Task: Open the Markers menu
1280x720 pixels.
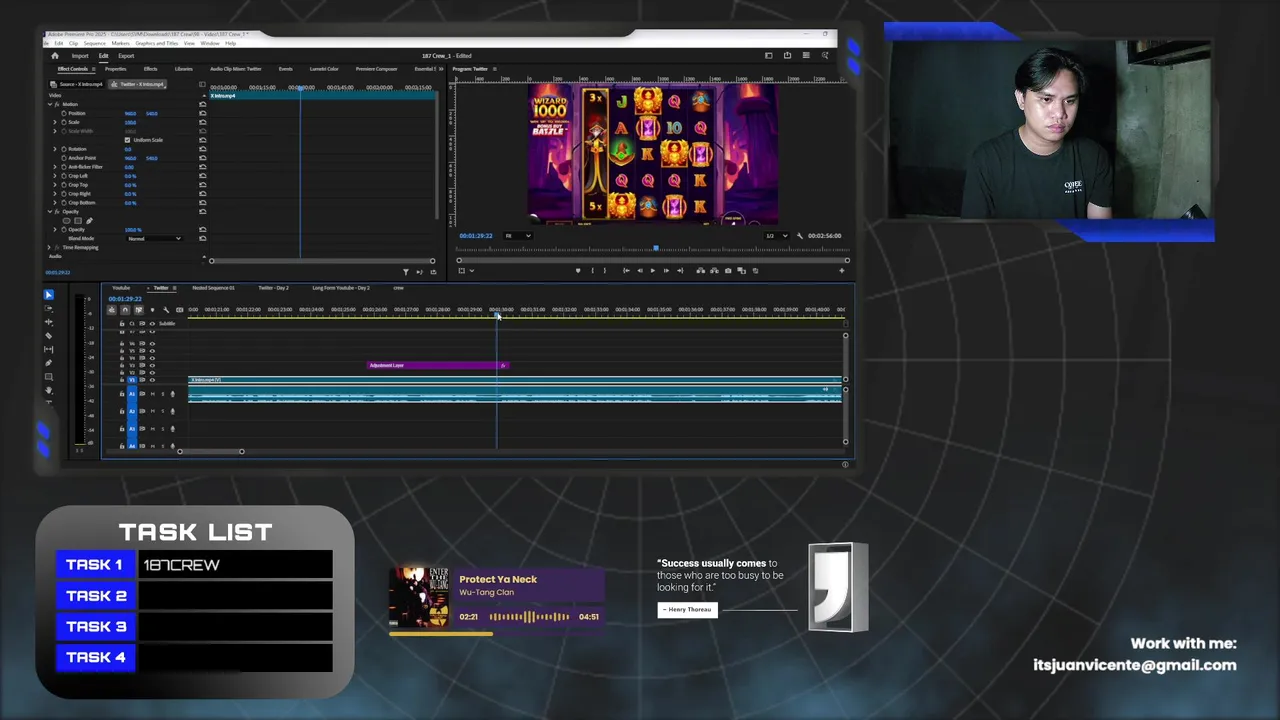Action: [121, 43]
